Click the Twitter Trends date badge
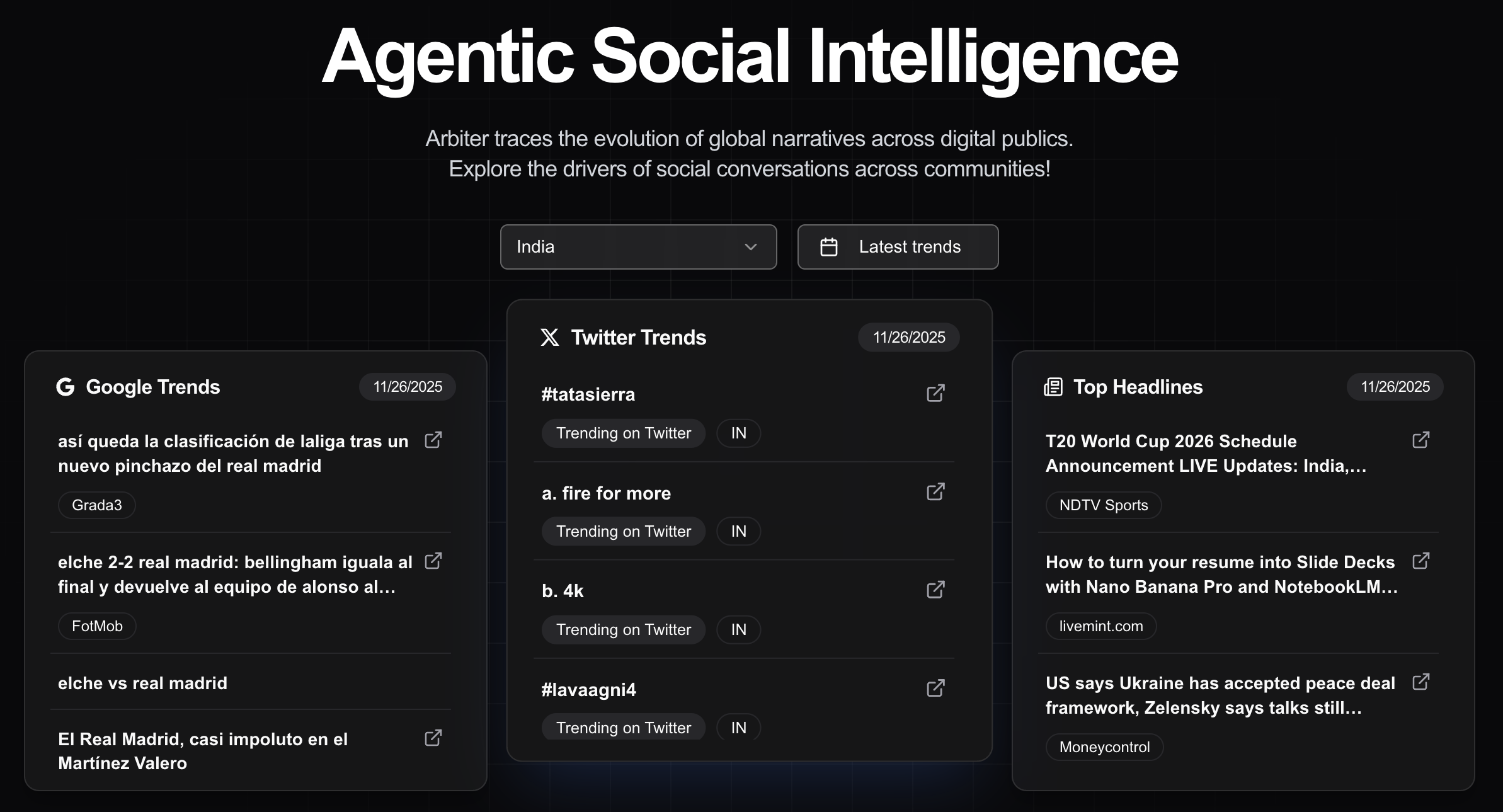The height and width of the screenshot is (812, 1503). point(908,338)
